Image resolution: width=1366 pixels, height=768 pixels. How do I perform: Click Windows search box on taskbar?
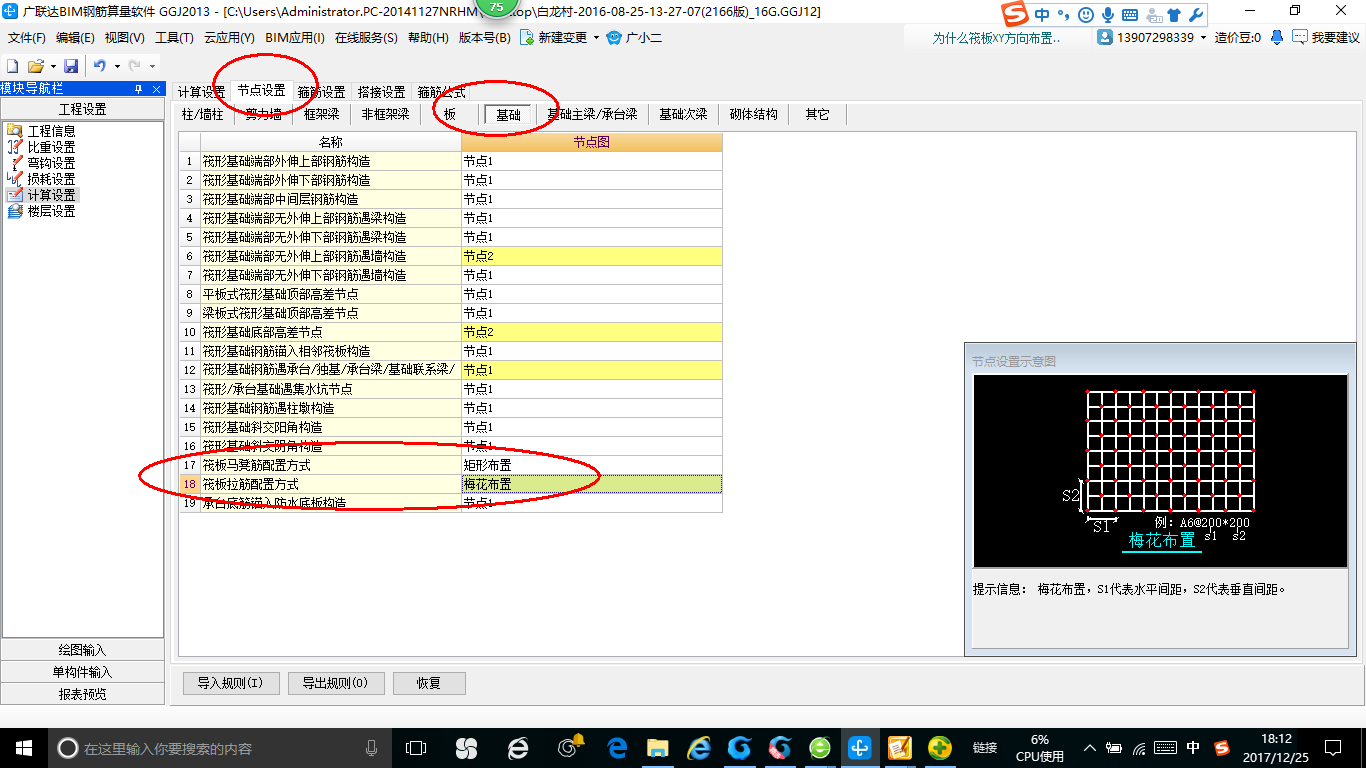(220, 748)
